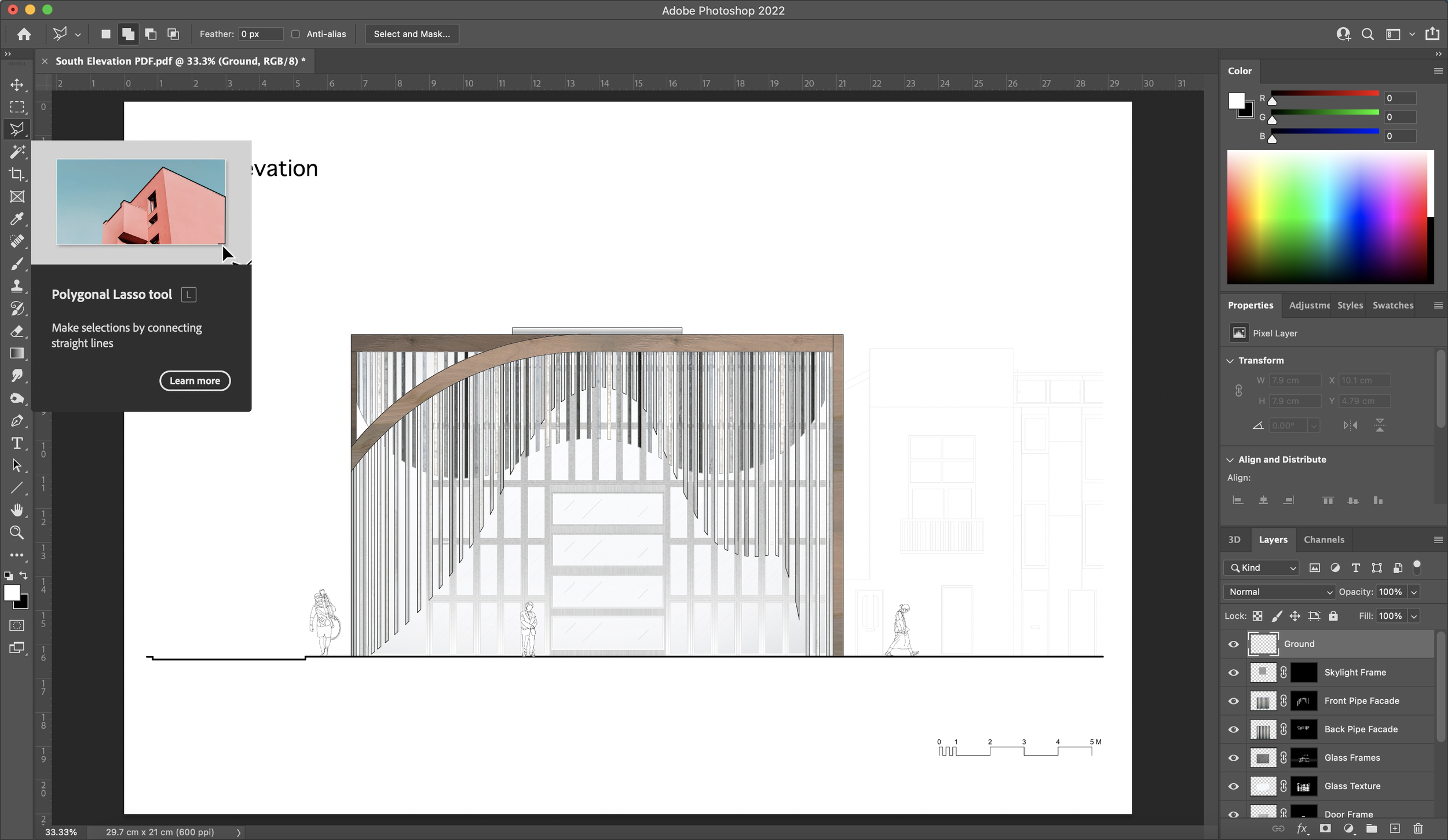Open the blending mode dropdown
This screenshot has height=840, width=1448.
click(x=1280, y=591)
